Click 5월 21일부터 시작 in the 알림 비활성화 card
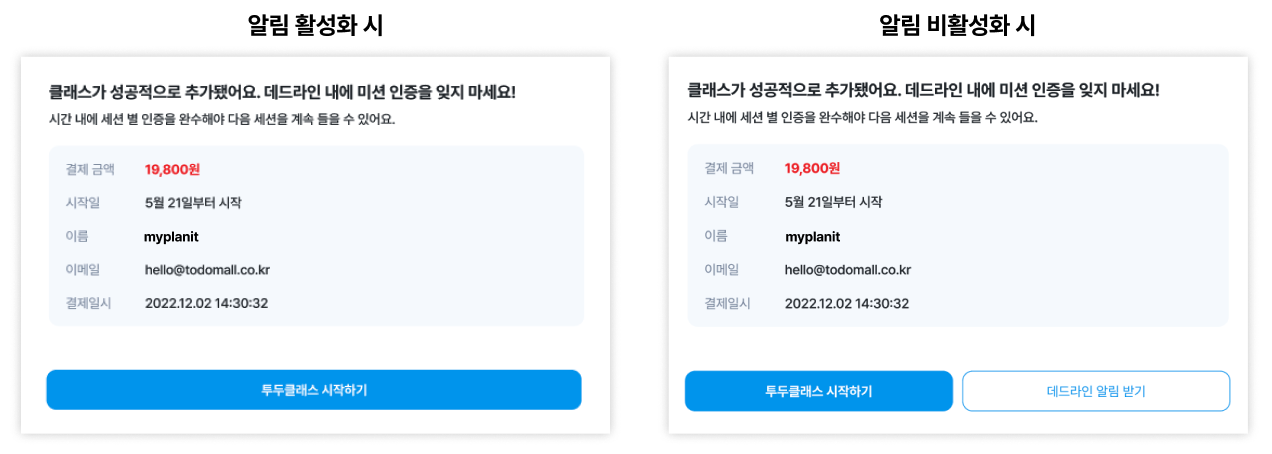 pos(833,202)
